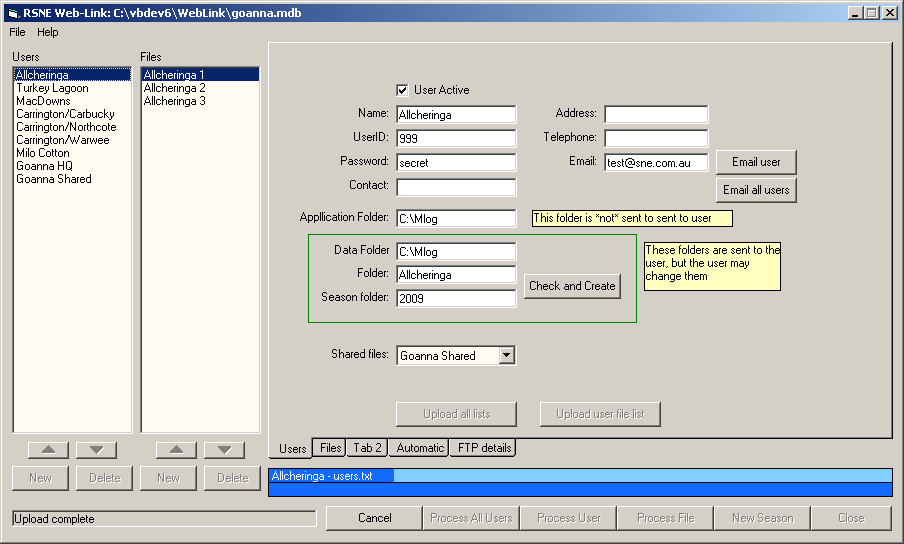Switch to the Files tab

tap(330, 448)
